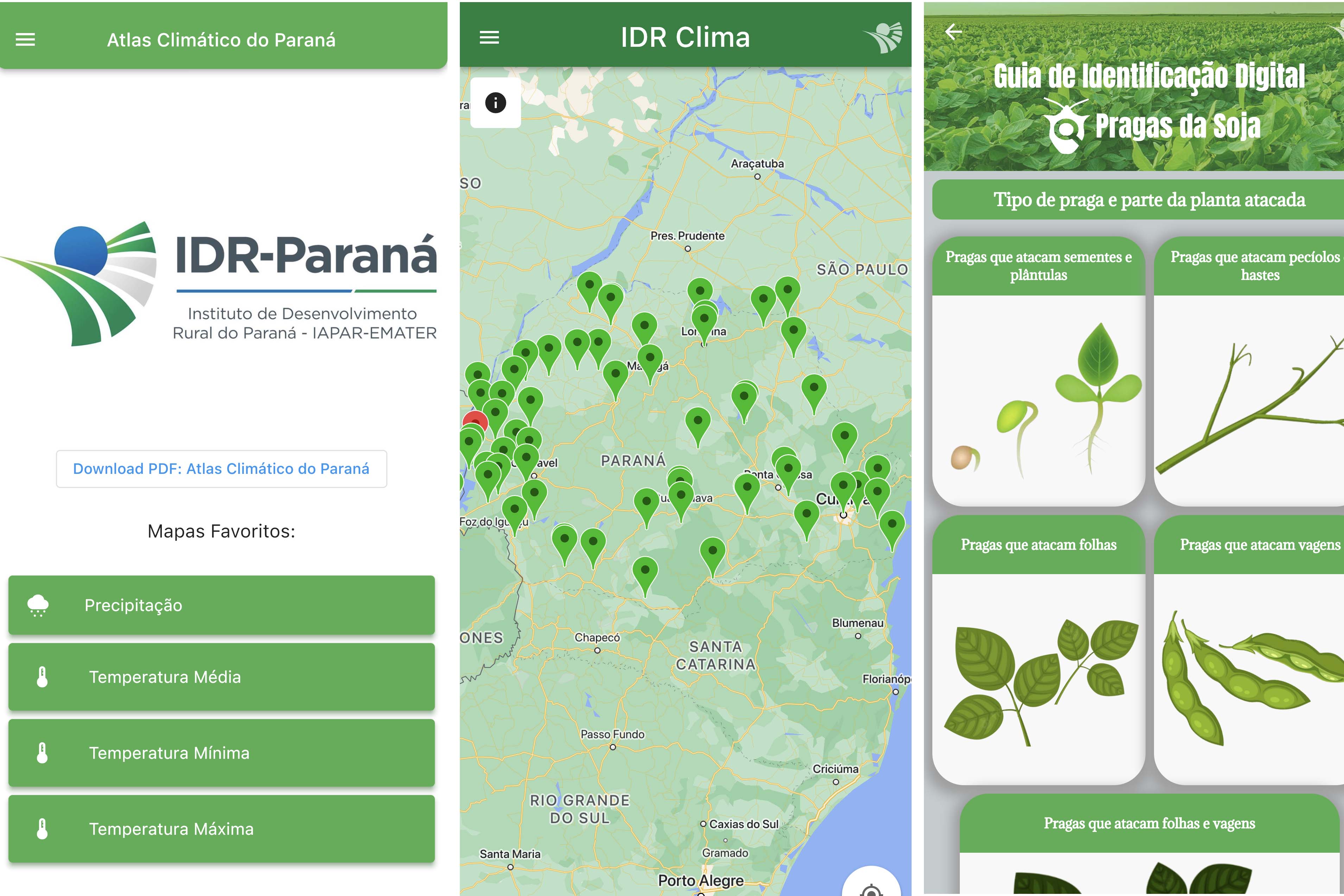Image resolution: width=1344 pixels, height=896 pixels.
Task: Click the SANTA CATARINA state label
Action: click(x=715, y=655)
